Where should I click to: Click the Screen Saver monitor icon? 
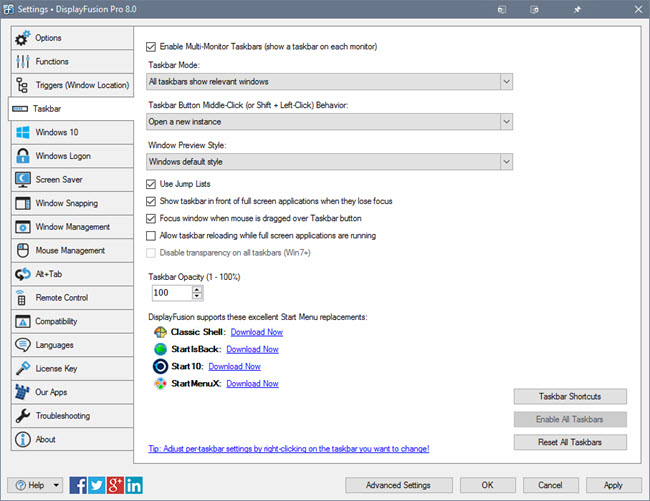point(22,179)
